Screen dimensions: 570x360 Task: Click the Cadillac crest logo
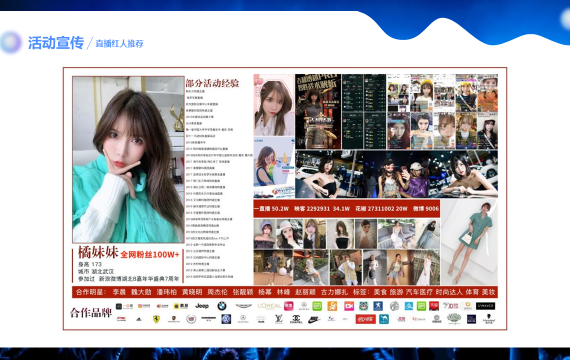[x=191, y=319]
